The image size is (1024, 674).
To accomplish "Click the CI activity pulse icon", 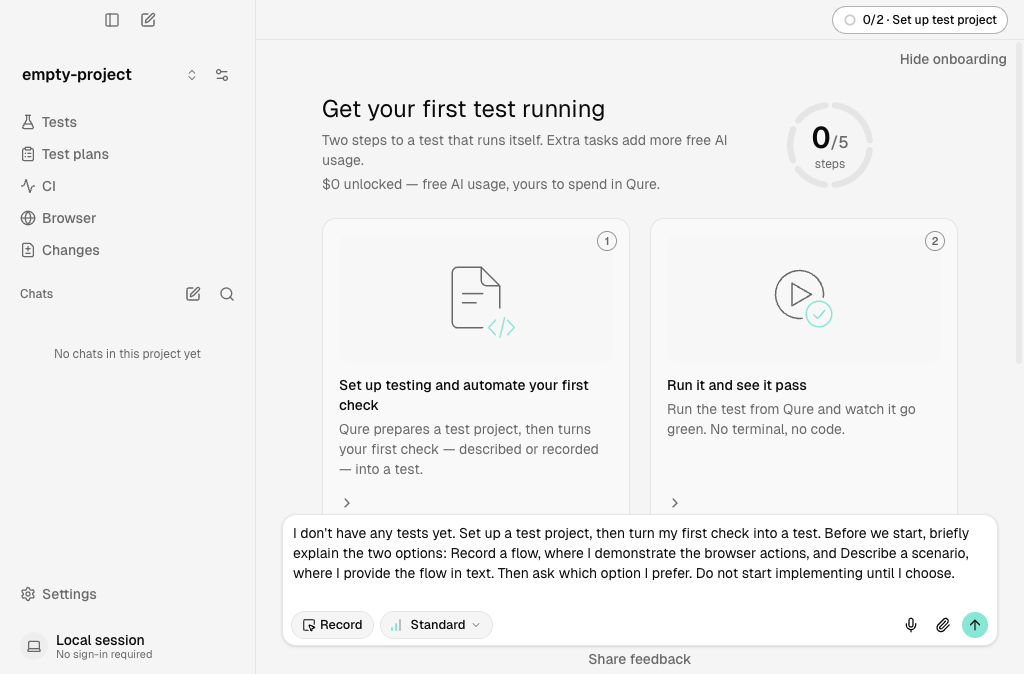I will (x=27, y=186).
